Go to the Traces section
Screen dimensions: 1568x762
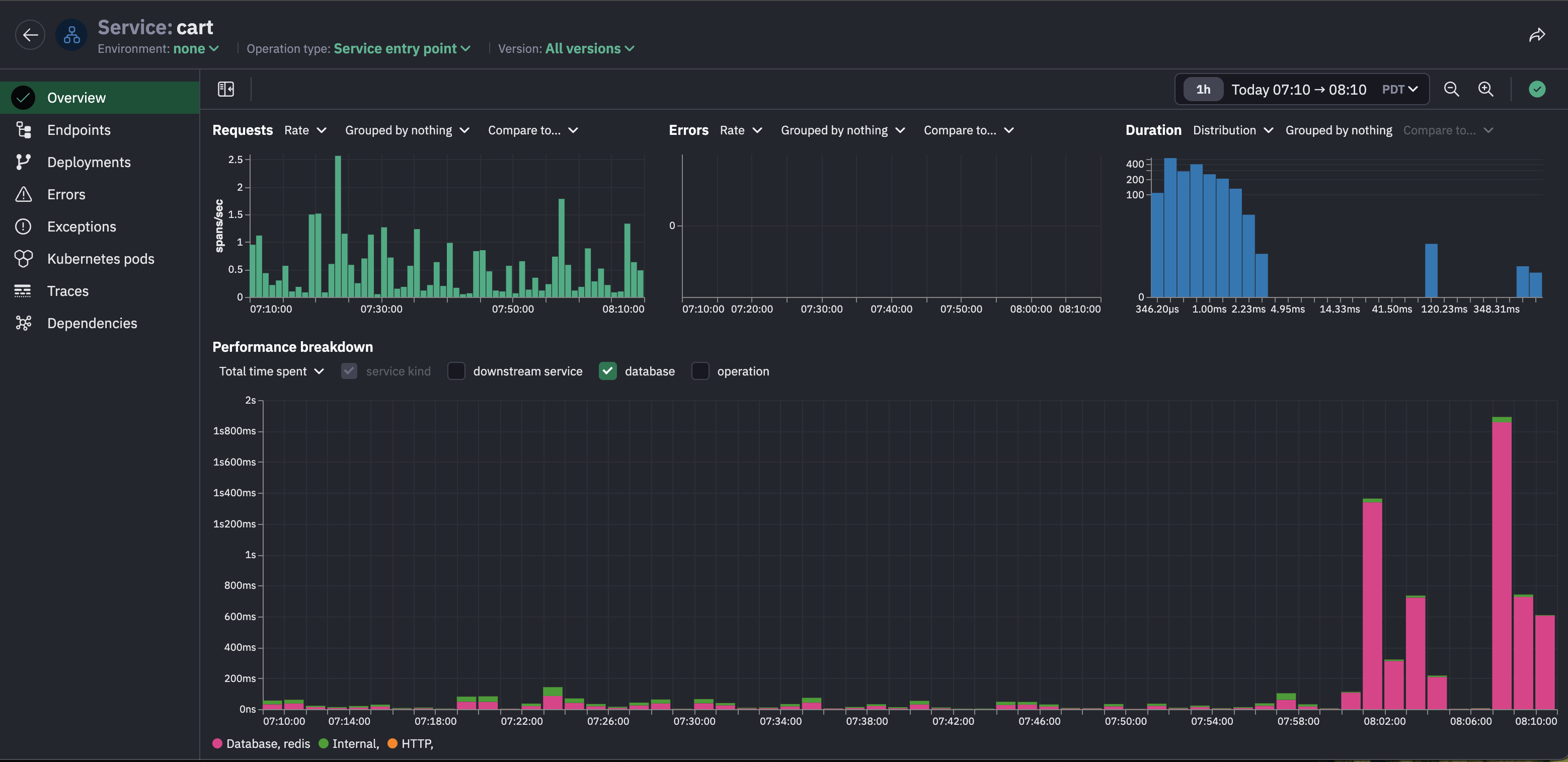pyautogui.click(x=67, y=291)
